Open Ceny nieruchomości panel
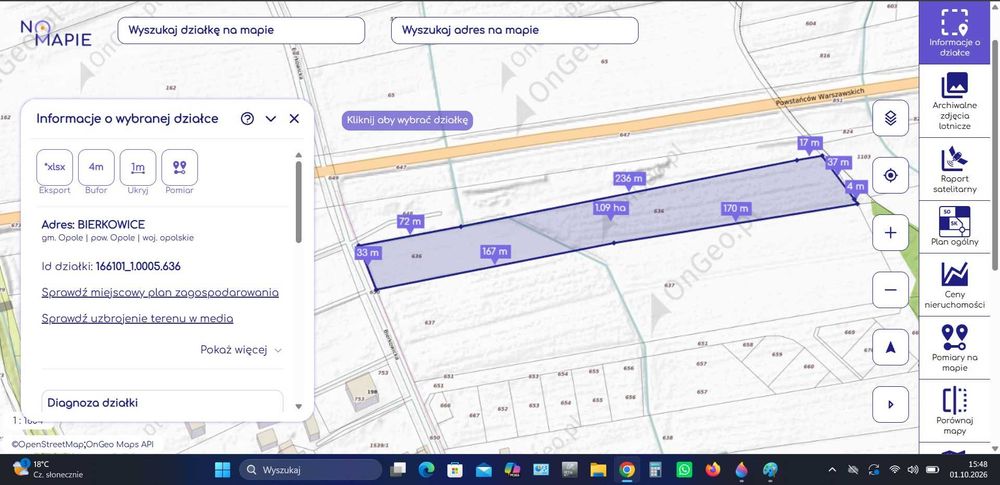Viewport: 1000px width, 485px height. 954,285
